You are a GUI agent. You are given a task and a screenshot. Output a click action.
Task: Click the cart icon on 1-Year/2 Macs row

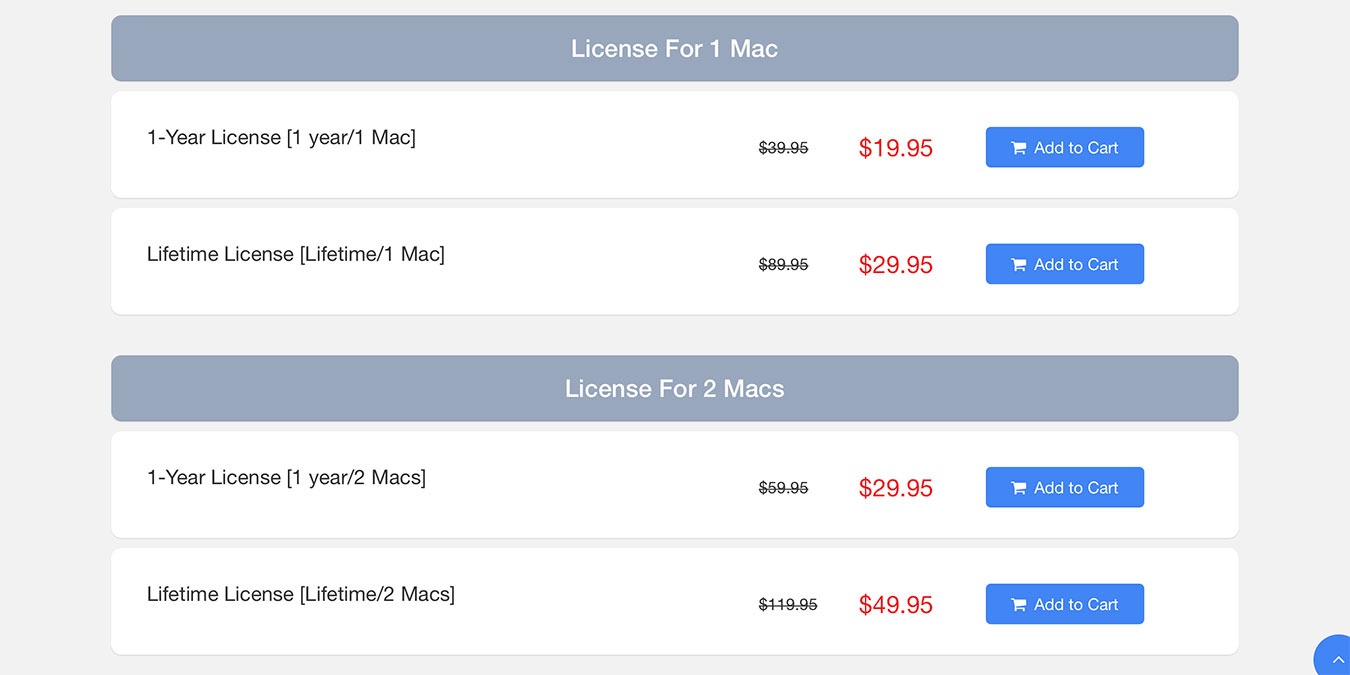point(1018,487)
